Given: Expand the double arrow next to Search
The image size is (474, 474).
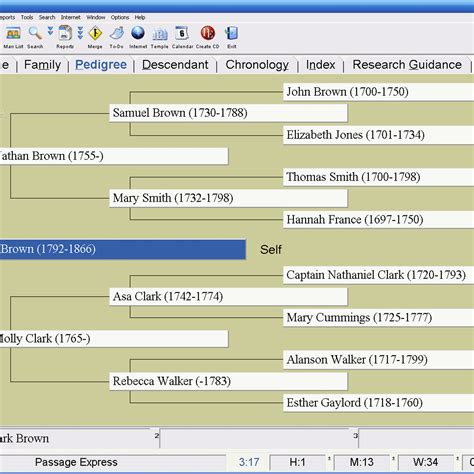Looking at the screenshot, I should click(x=50, y=32).
